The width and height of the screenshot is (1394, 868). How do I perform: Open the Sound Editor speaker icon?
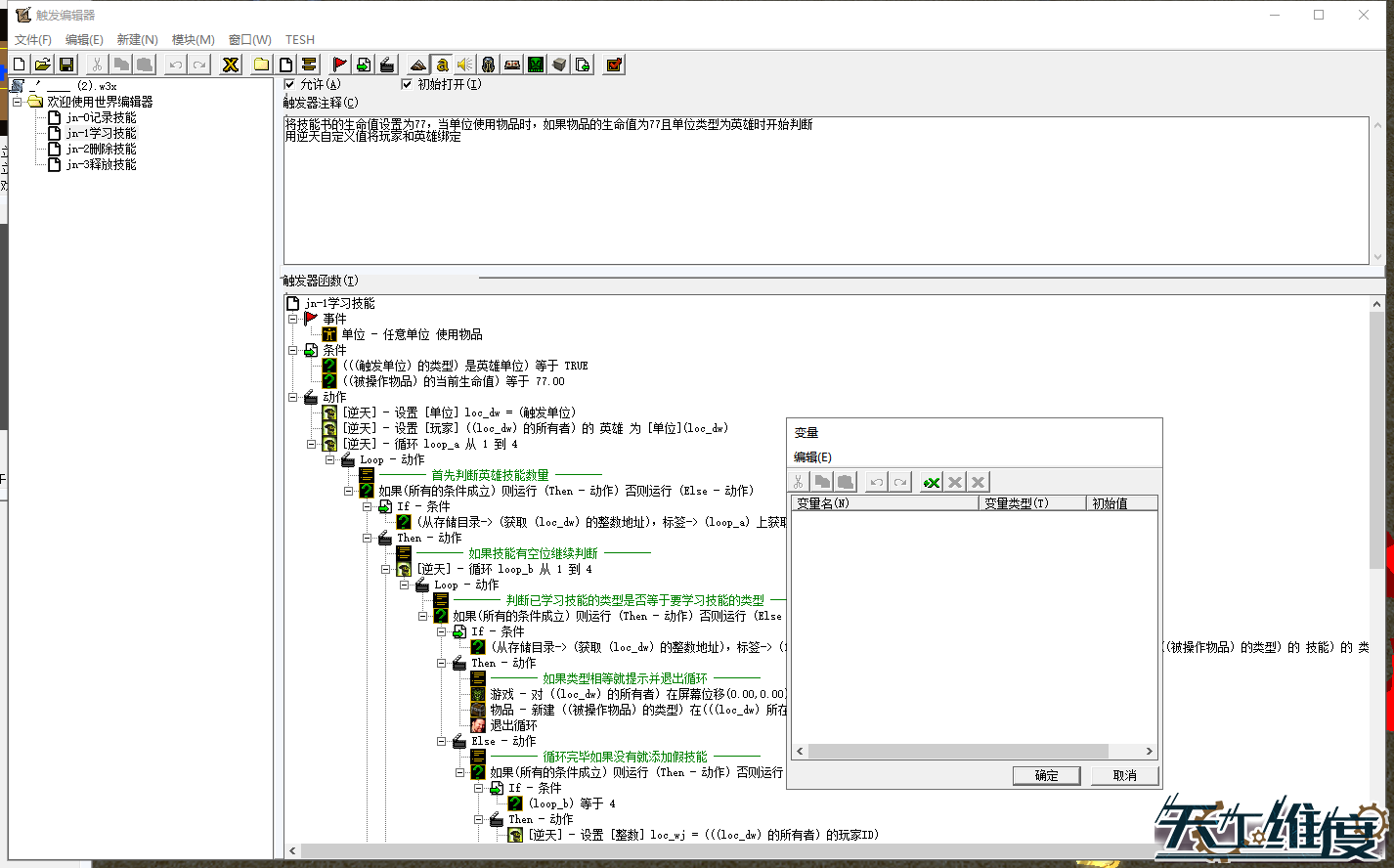click(x=465, y=65)
